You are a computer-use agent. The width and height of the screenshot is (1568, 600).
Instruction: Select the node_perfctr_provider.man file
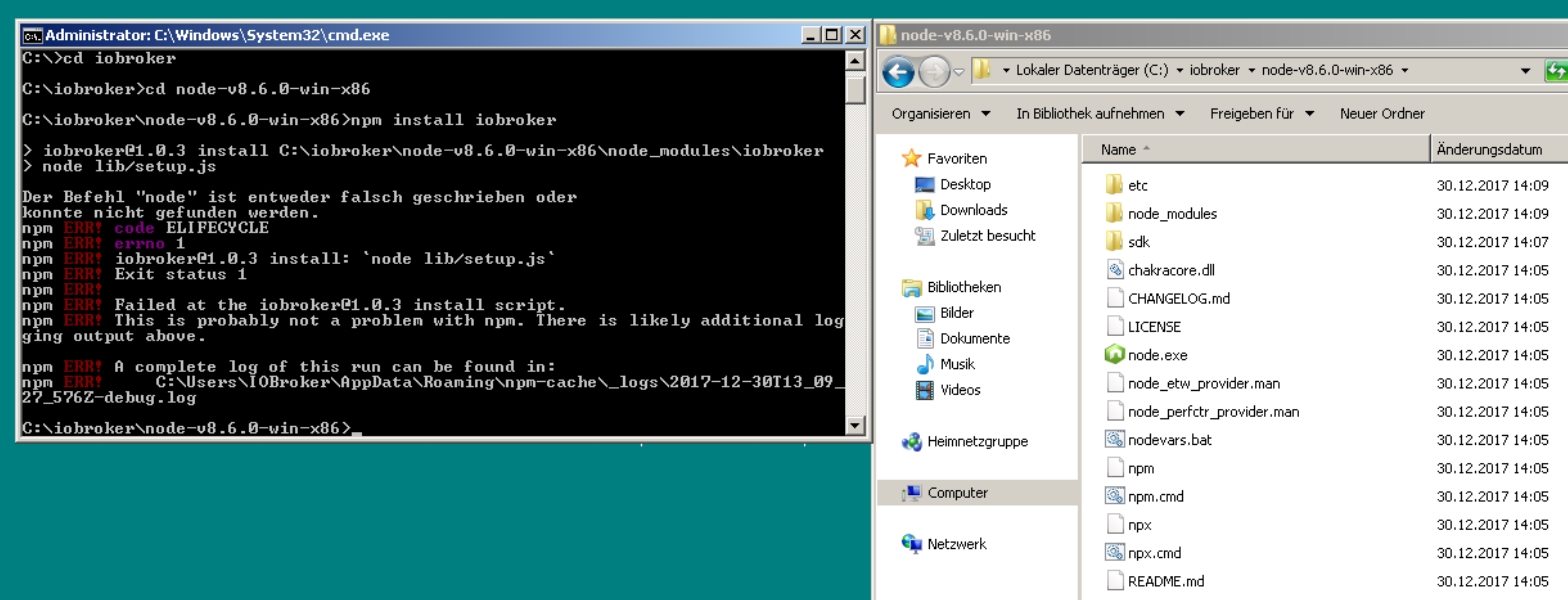1213,411
